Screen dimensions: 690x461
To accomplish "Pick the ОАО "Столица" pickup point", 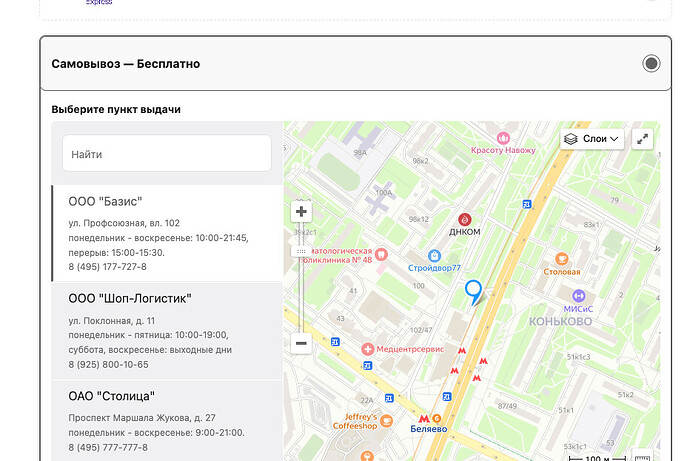I will pyautogui.click(x=167, y=421).
